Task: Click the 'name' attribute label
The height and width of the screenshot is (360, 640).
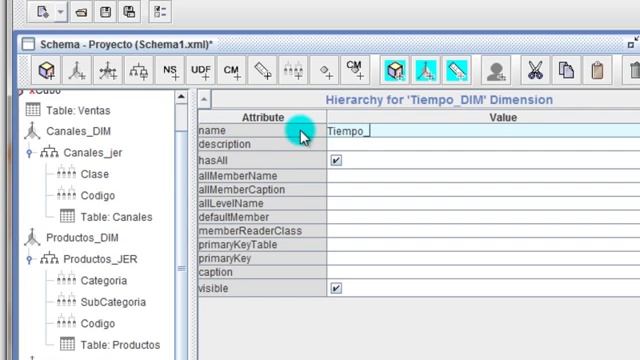Action: pyautogui.click(x=212, y=131)
